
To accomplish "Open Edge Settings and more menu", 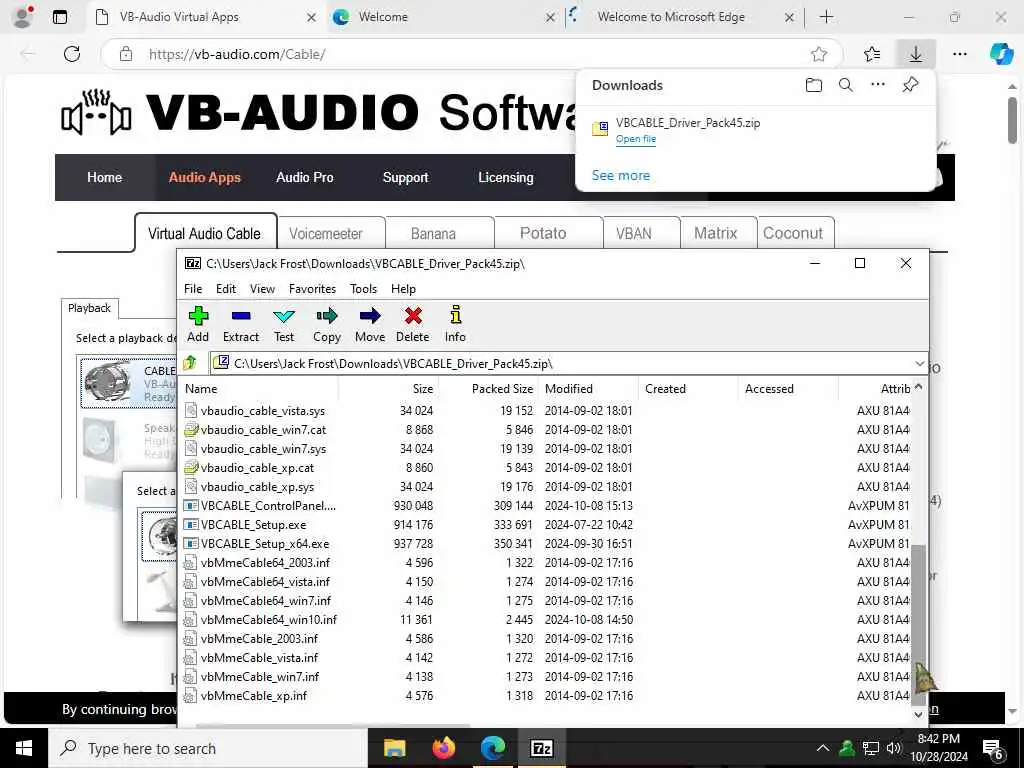I will 959,54.
